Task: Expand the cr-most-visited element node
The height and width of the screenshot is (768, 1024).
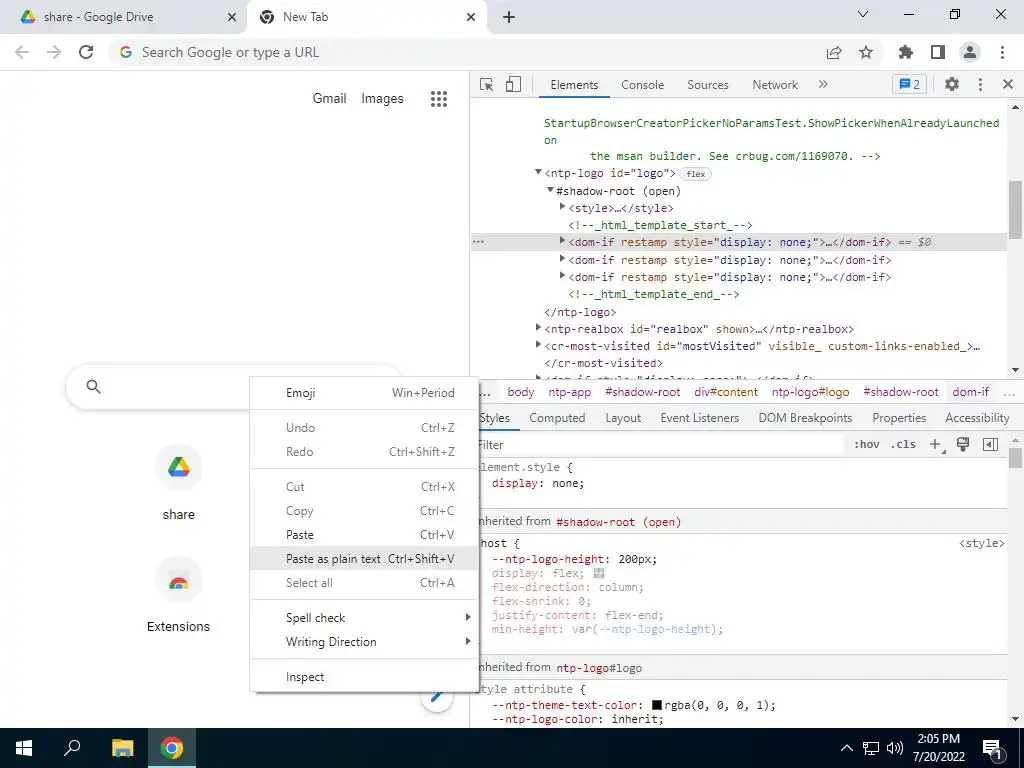Action: tap(538, 345)
